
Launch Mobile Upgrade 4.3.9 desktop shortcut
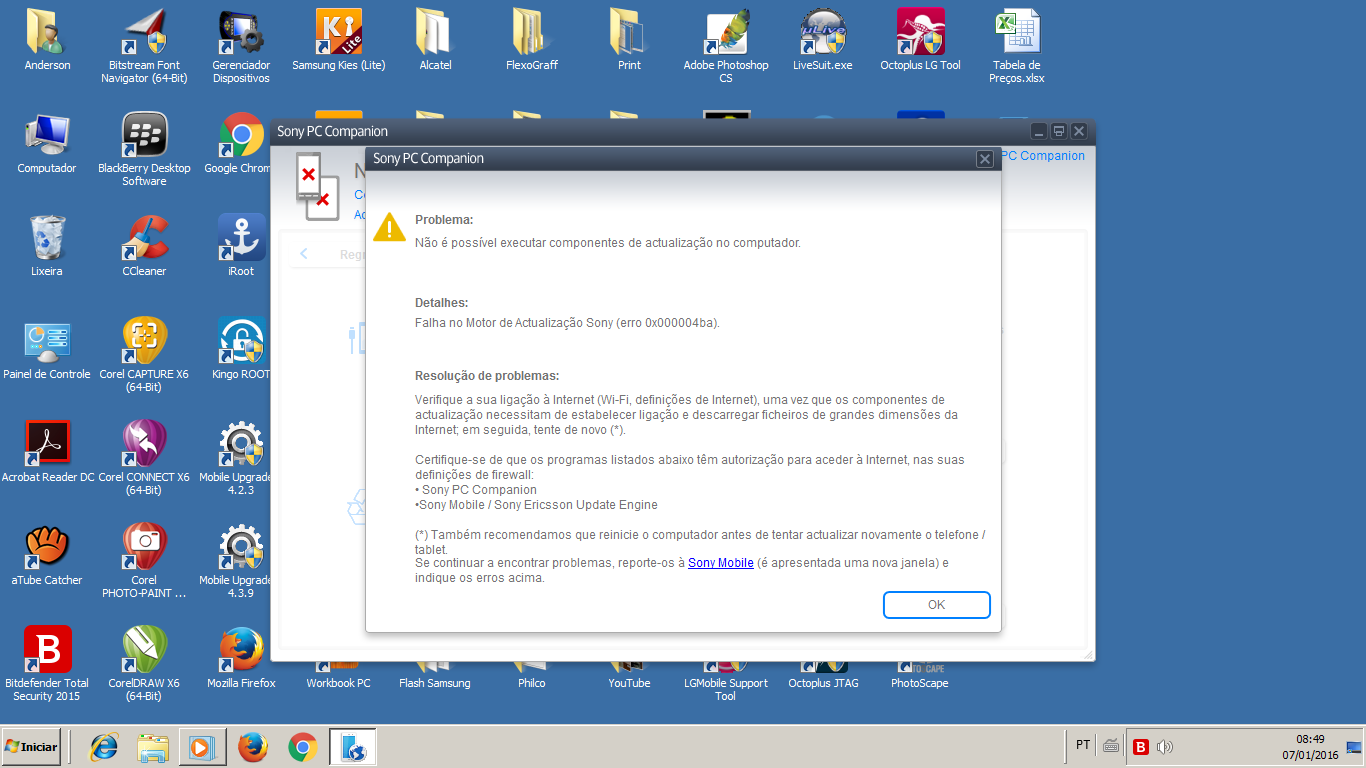(236, 562)
